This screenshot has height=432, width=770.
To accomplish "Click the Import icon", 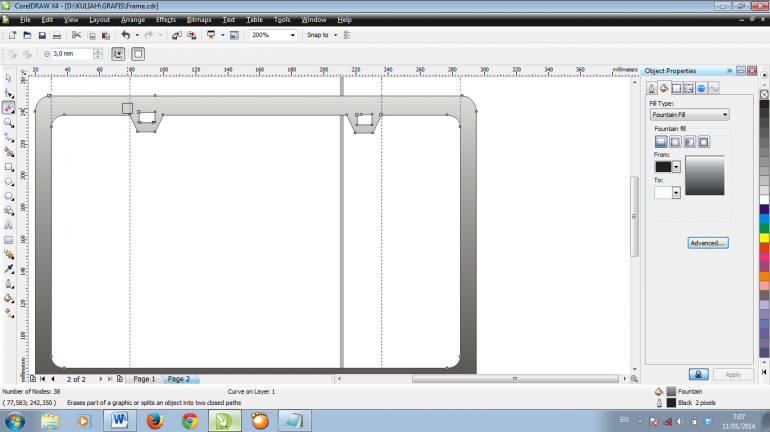I will click(177, 35).
